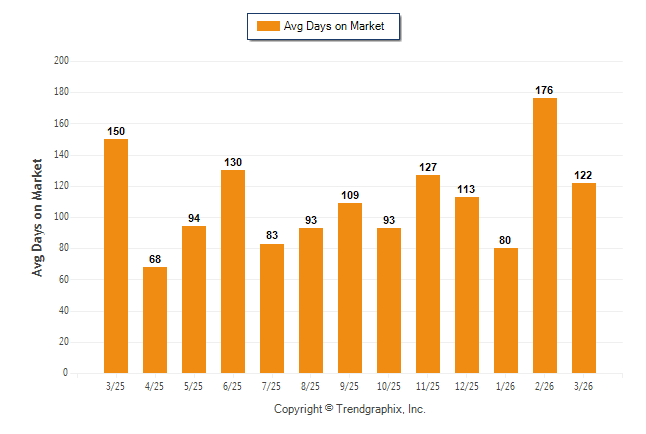This screenshot has width=646, height=434.
Task: Click the vertical Avg Days on Market axis title
Action: pos(38,217)
